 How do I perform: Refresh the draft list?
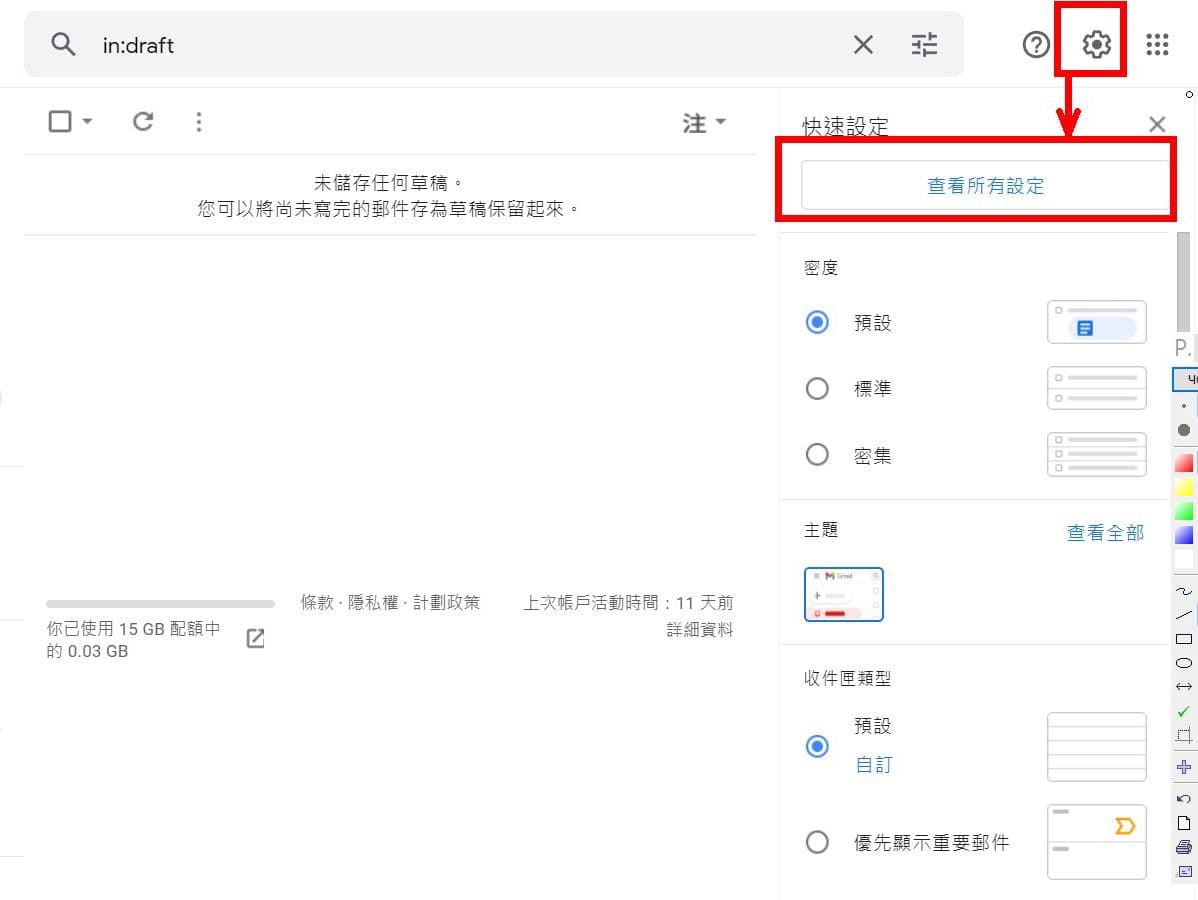(143, 121)
